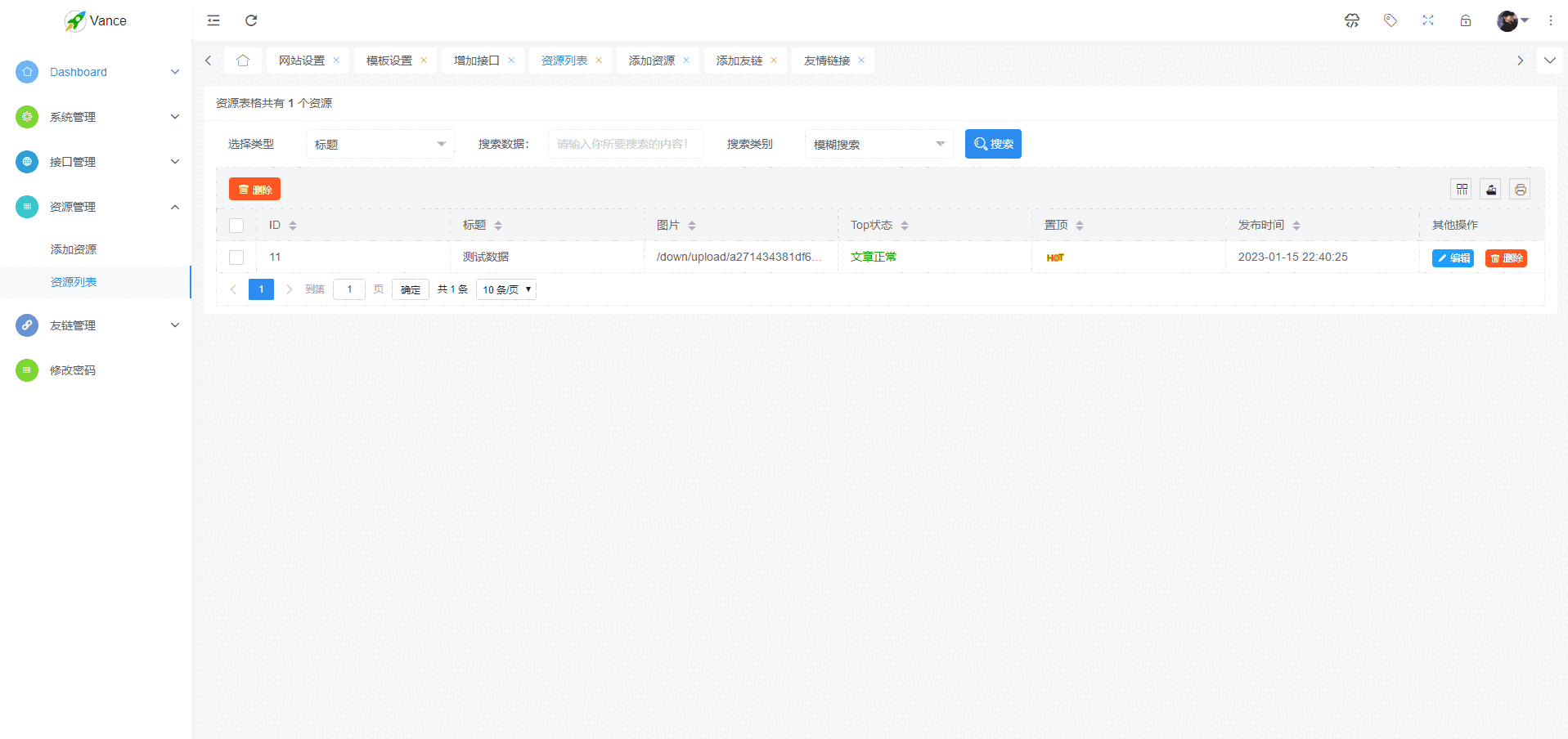Collapse the sidebar with the menu fold icon
This screenshot has height=739, width=1568.
coord(213,20)
